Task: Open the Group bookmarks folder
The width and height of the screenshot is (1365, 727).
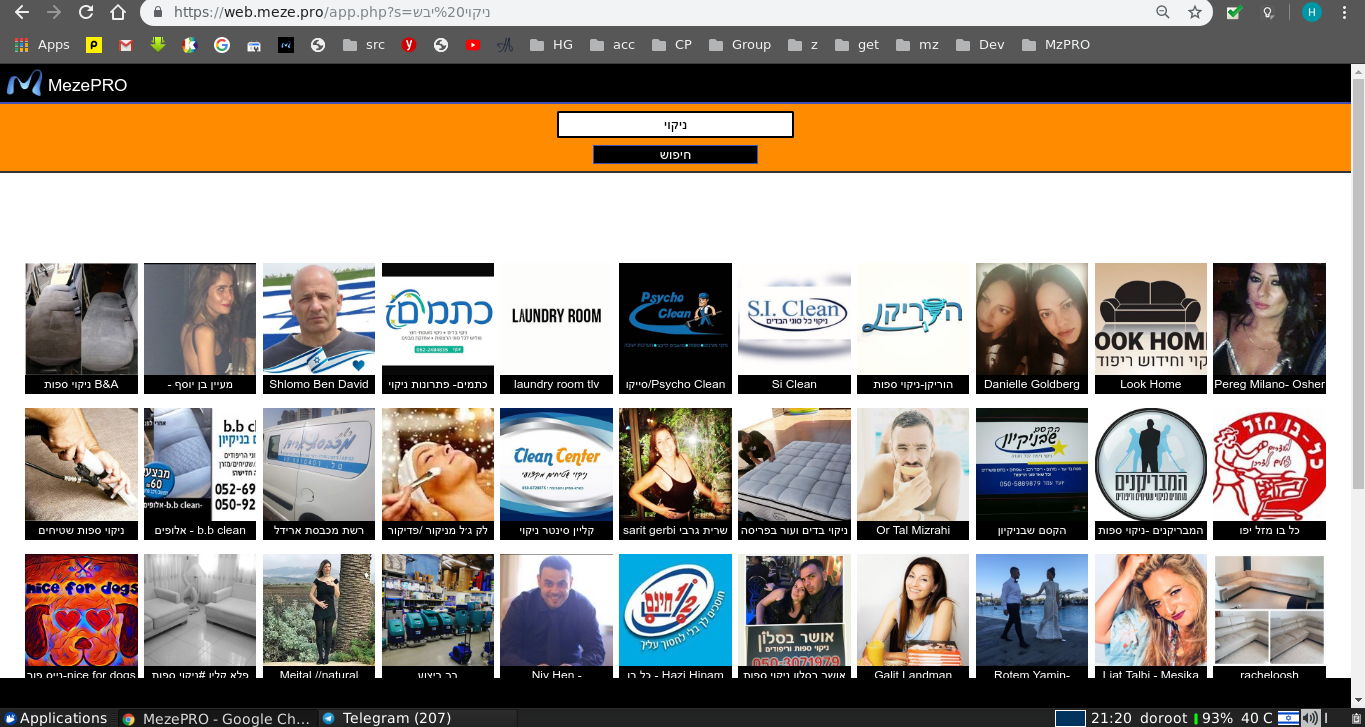Action: [x=740, y=44]
